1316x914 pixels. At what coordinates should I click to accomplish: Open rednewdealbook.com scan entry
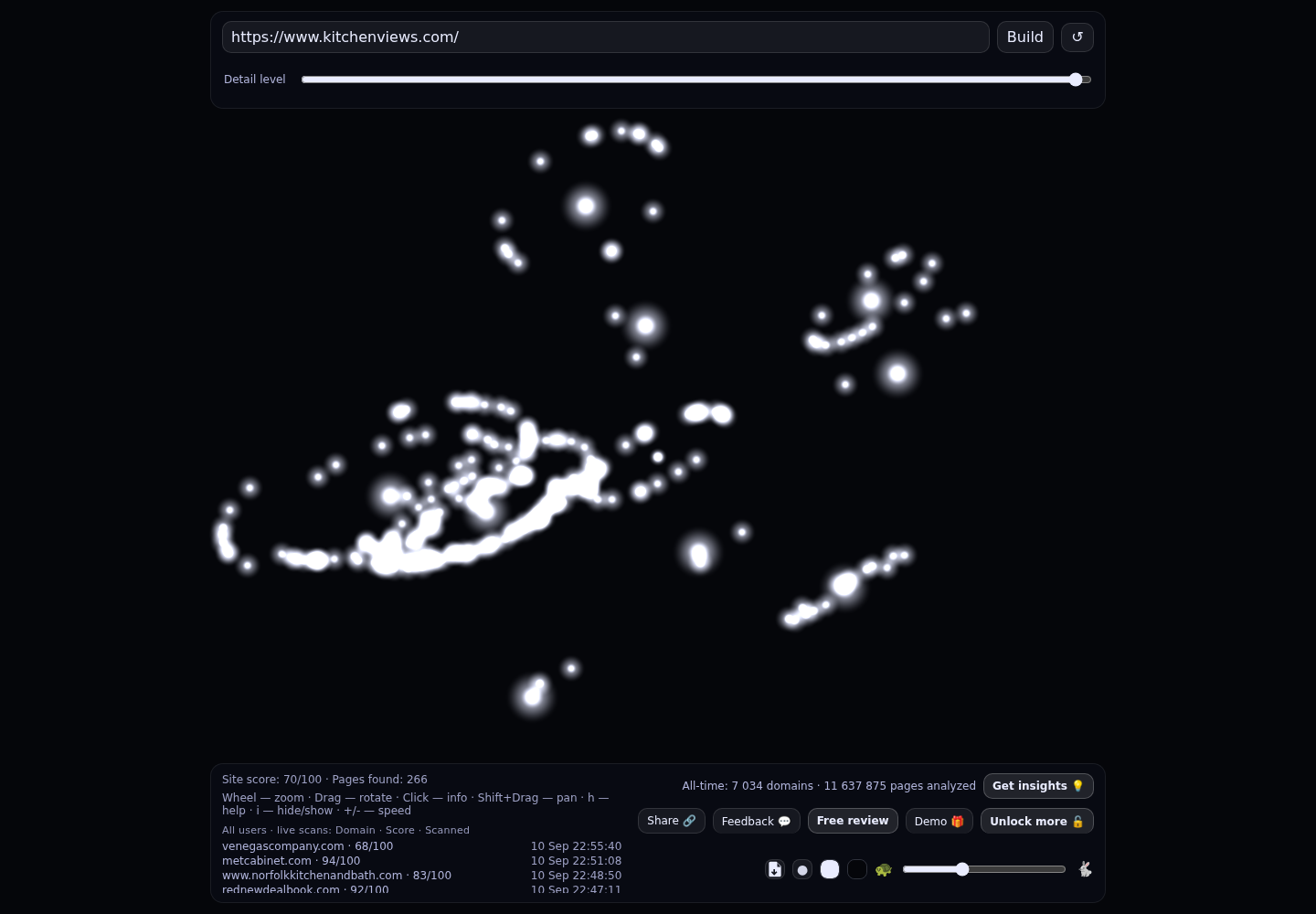pos(305,889)
